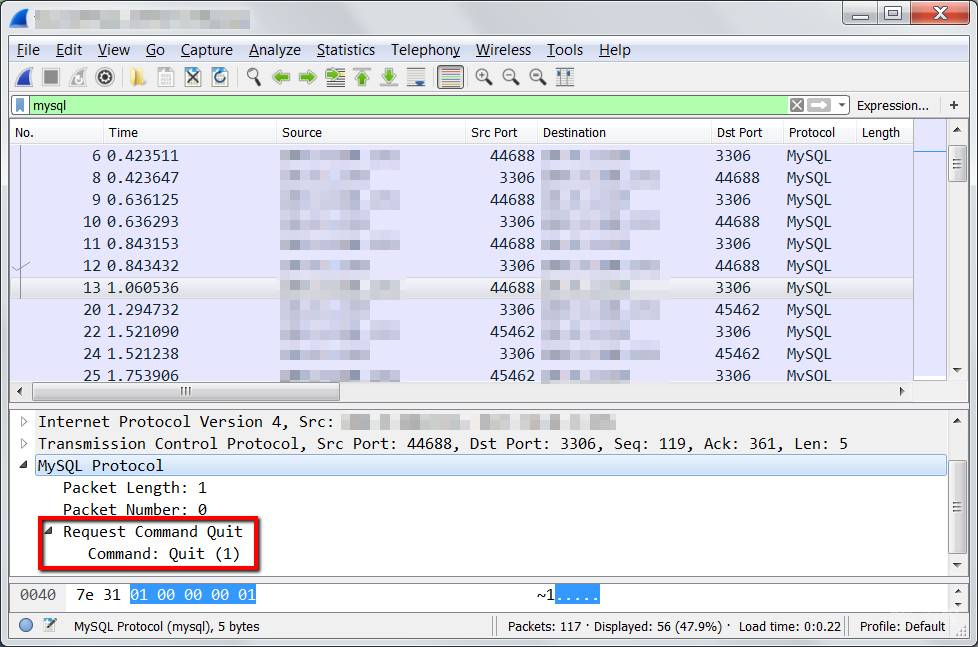The image size is (978, 647).
Task: Select packet 10 at time 0.636293
Action: pyautogui.click(x=462, y=221)
